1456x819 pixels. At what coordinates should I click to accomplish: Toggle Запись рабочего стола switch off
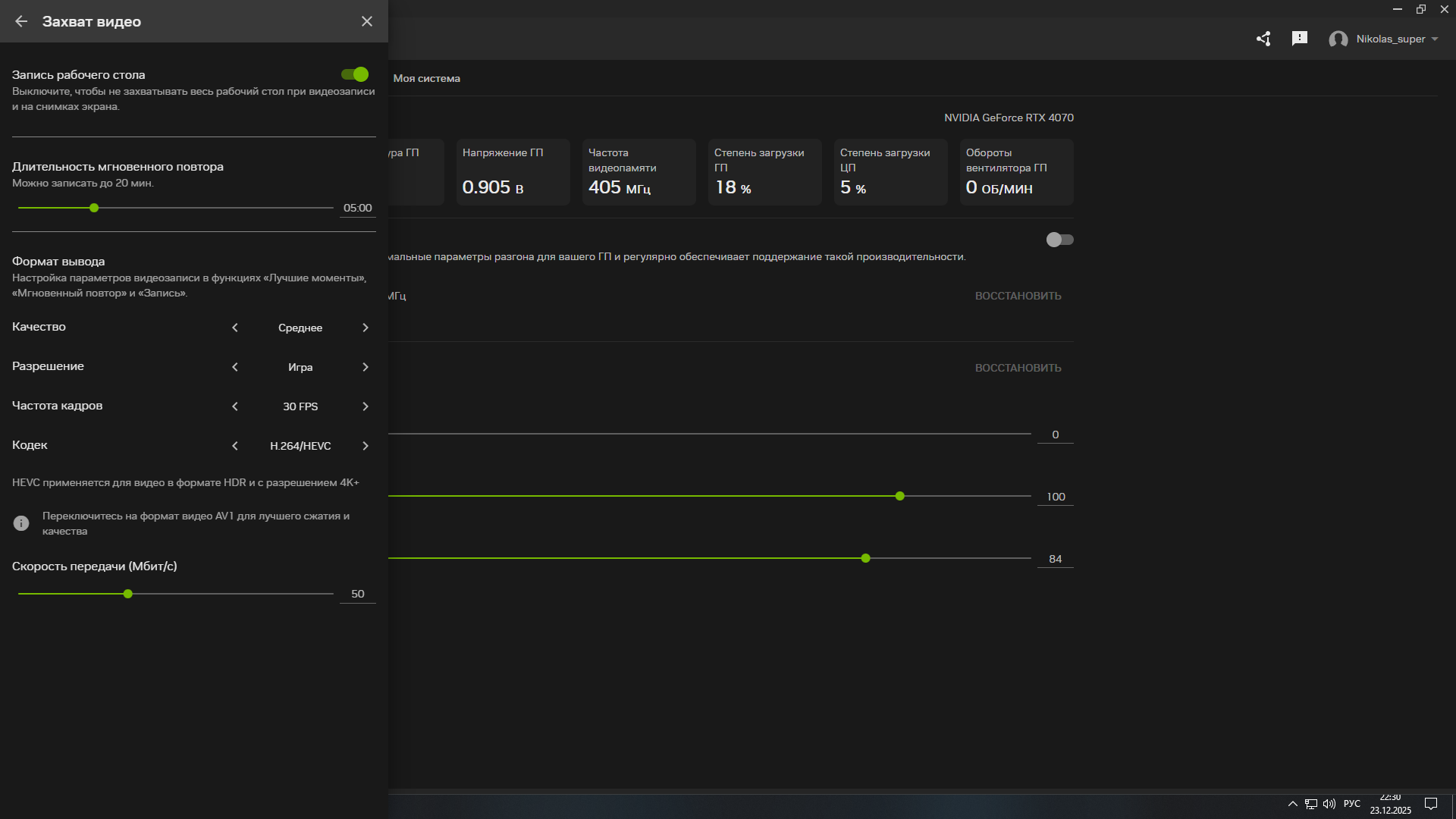(x=355, y=74)
